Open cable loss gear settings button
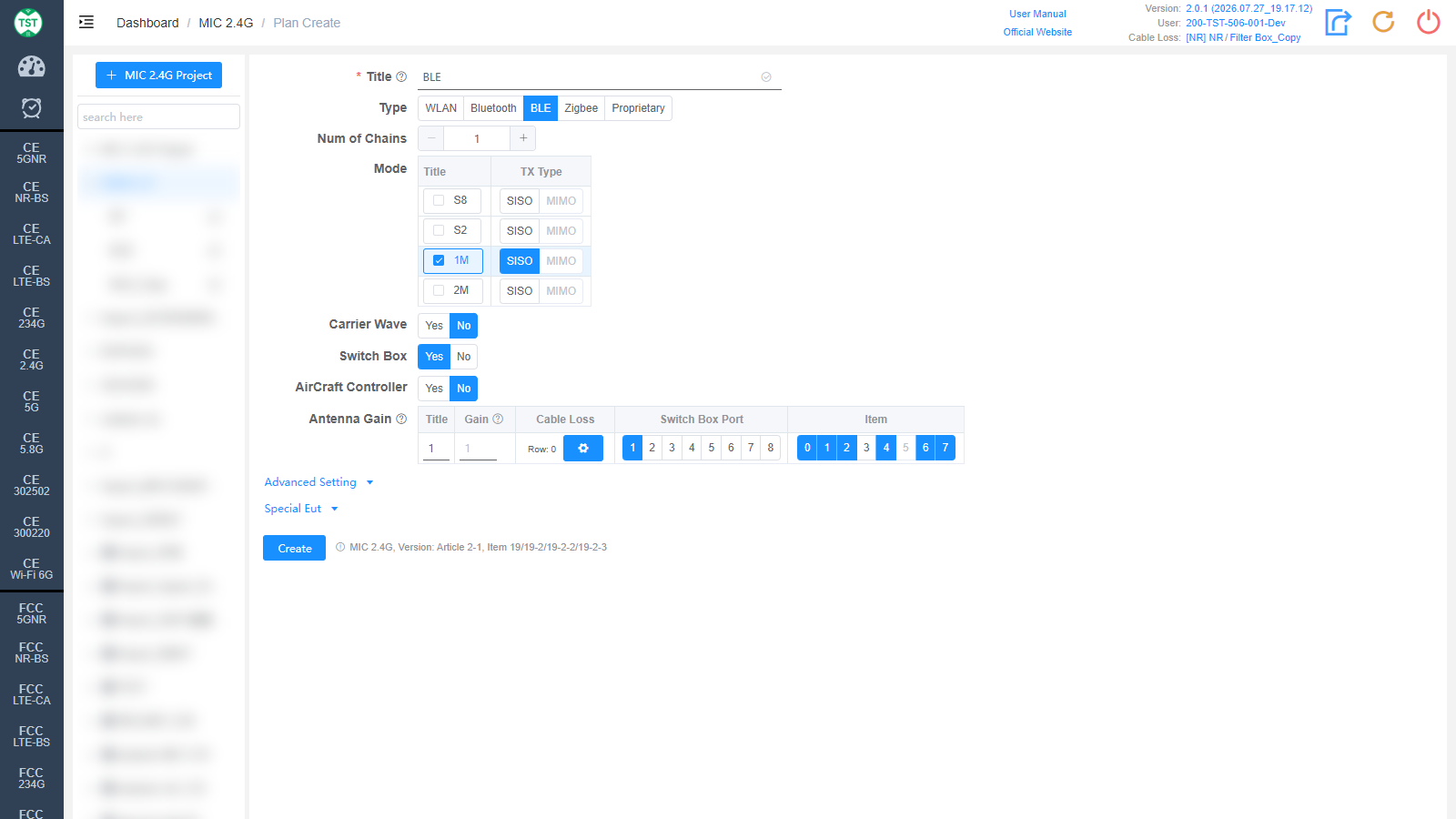The image size is (1456, 819). [583, 449]
